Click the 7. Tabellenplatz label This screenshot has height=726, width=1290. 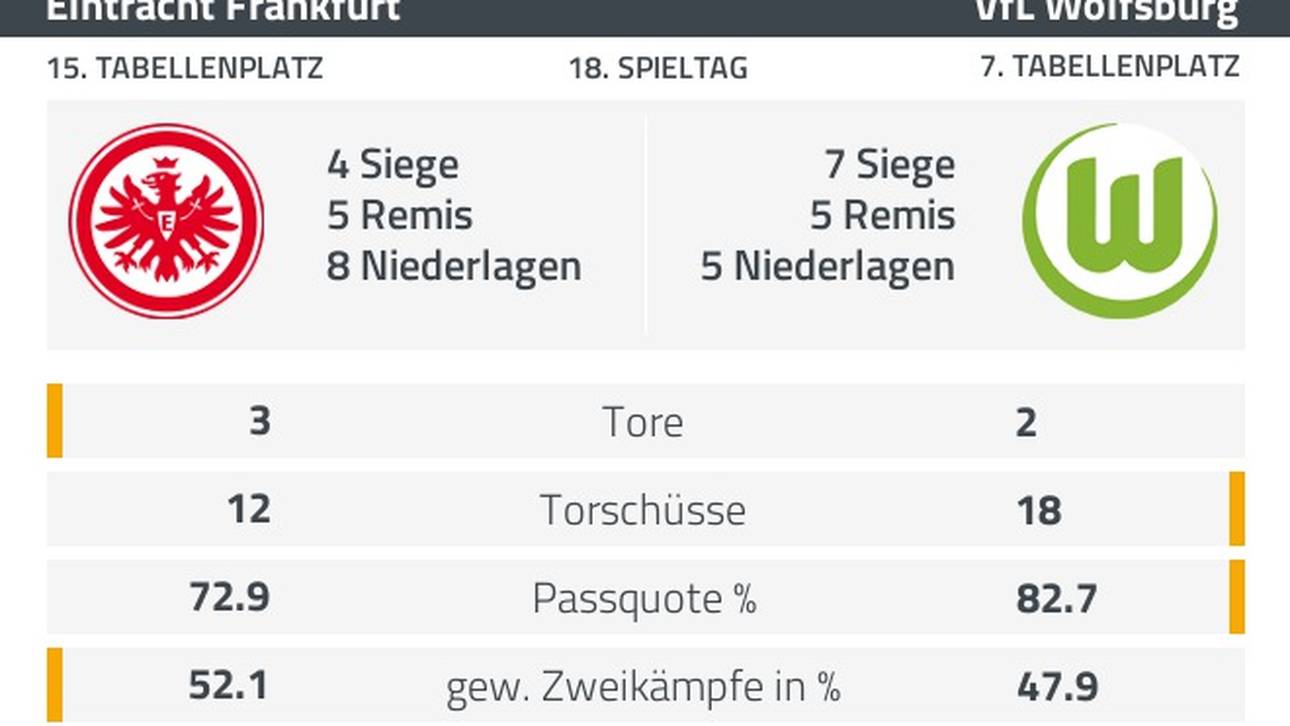point(1110,66)
